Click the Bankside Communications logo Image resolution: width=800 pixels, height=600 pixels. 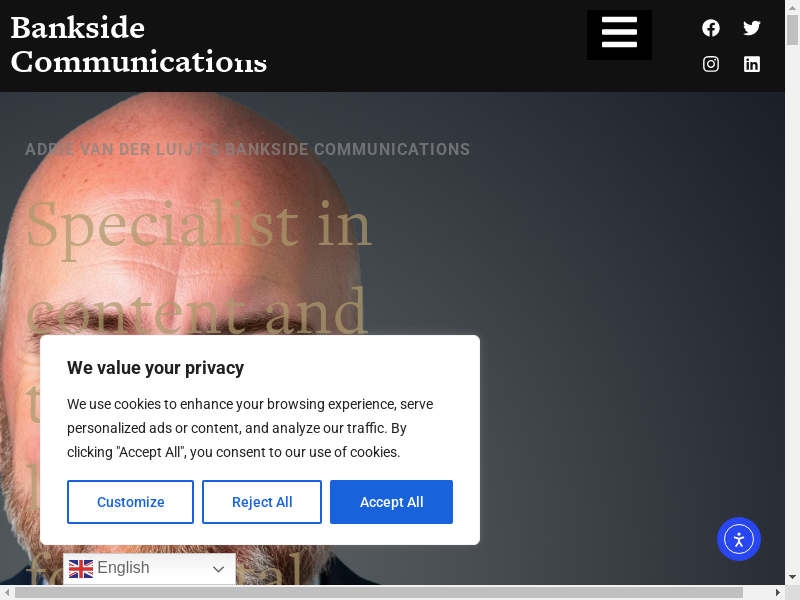[x=138, y=44]
